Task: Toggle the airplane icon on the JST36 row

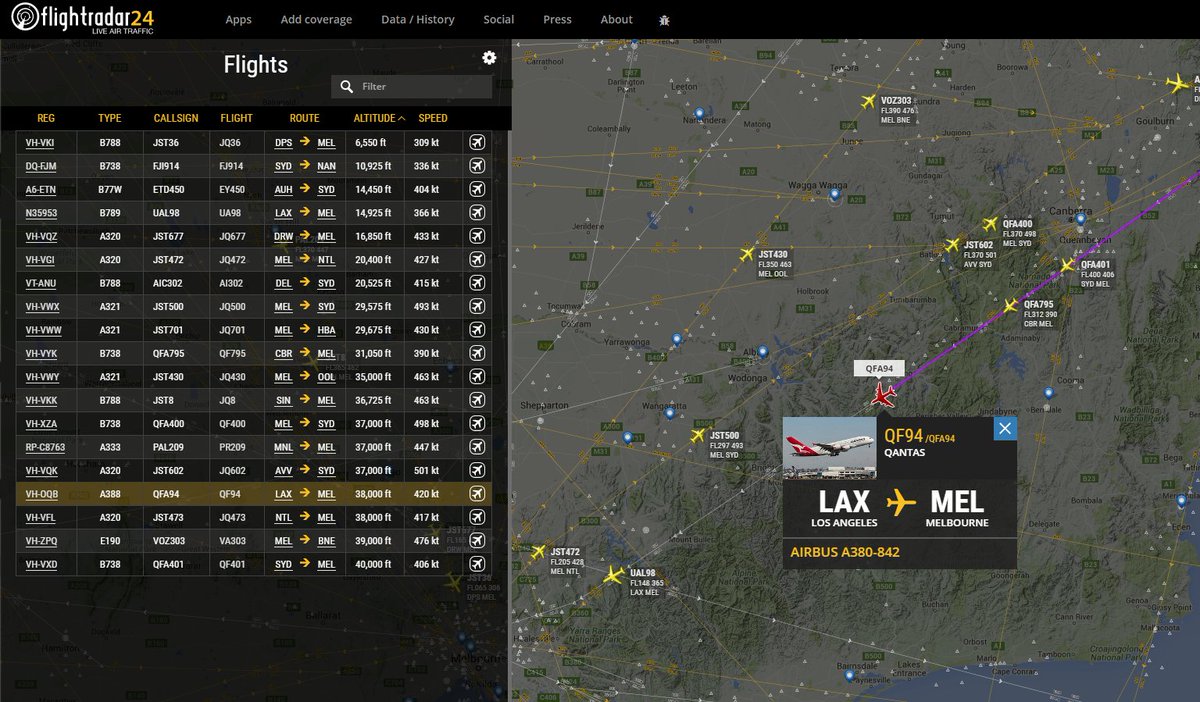Action: pyautogui.click(x=477, y=142)
